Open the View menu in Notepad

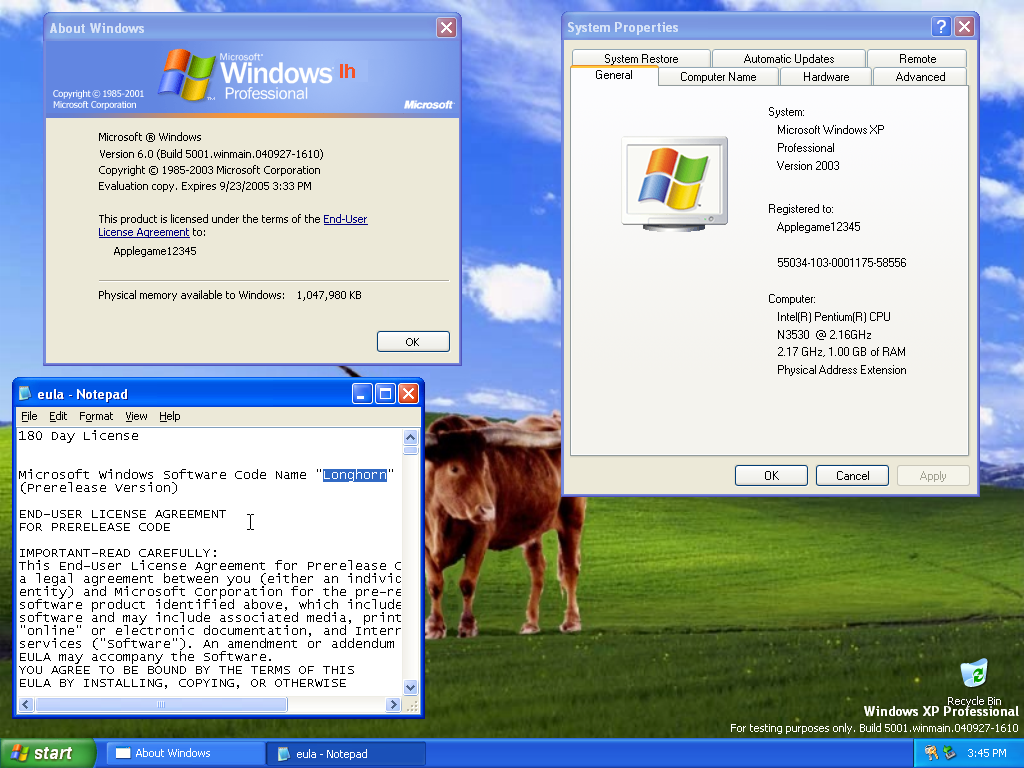[136, 416]
